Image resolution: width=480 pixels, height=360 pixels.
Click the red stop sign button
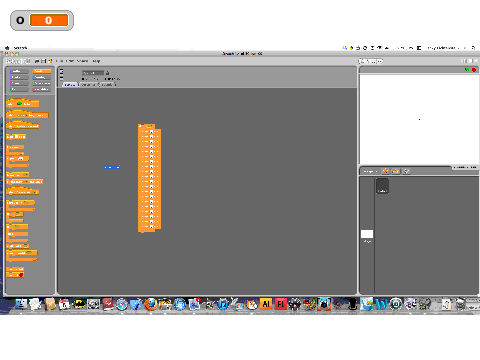pyautogui.click(x=474, y=70)
